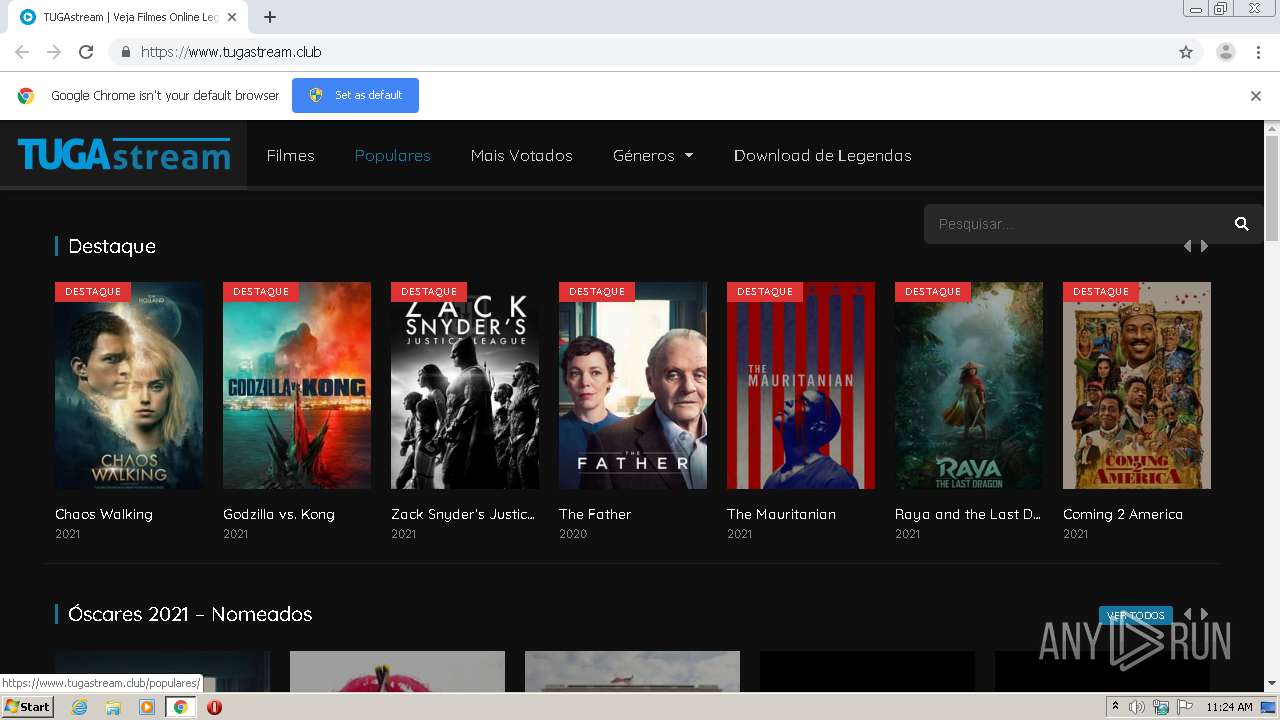Expand the Géneros dropdown menu
Viewport: 1280px width, 720px height.
pyautogui.click(x=653, y=156)
